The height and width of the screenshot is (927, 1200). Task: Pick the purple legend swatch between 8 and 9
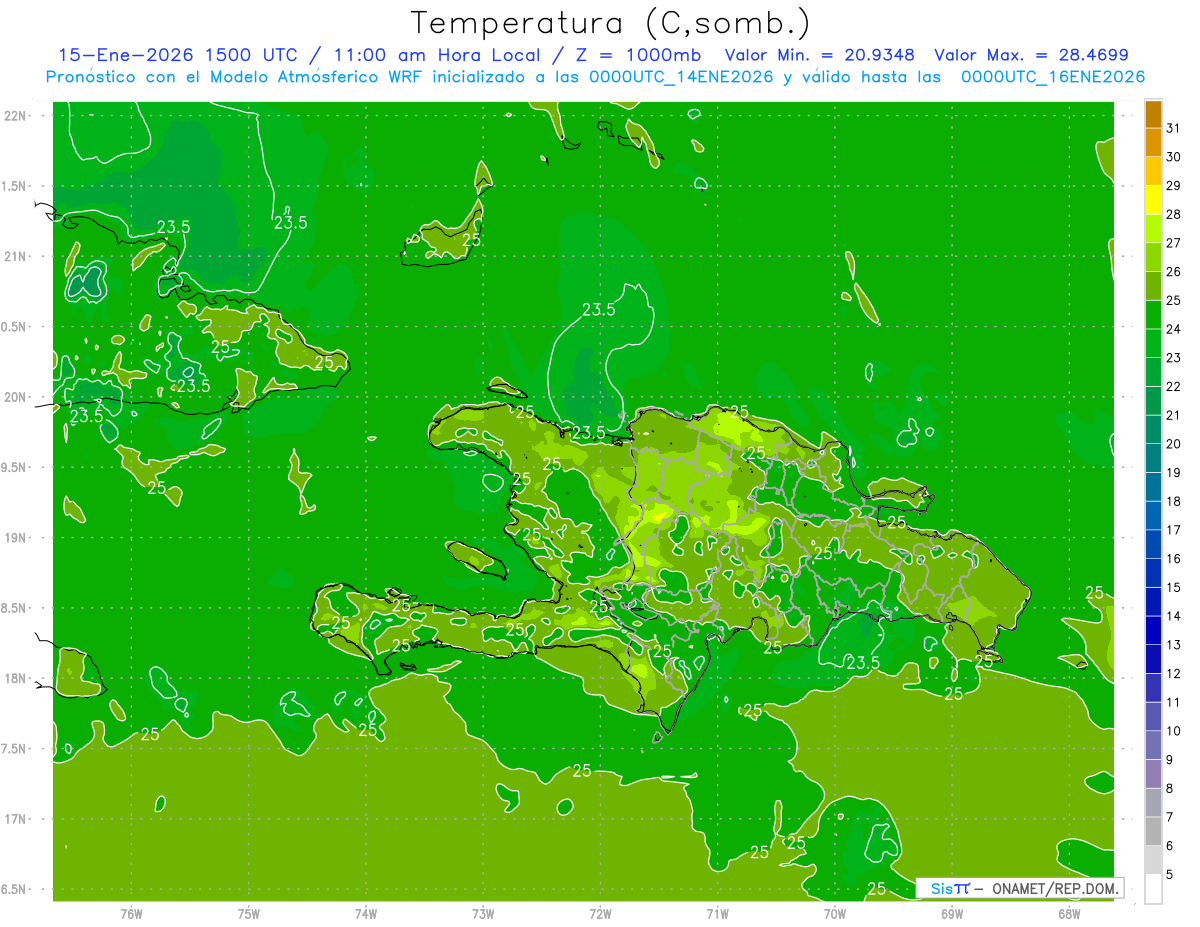tap(1153, 774)
